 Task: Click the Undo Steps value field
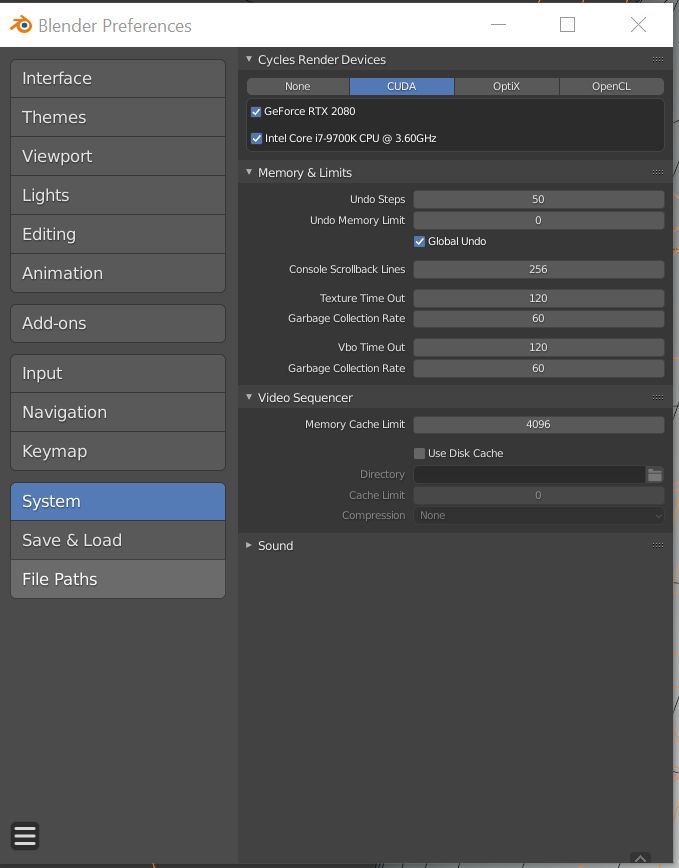[538, 199]
